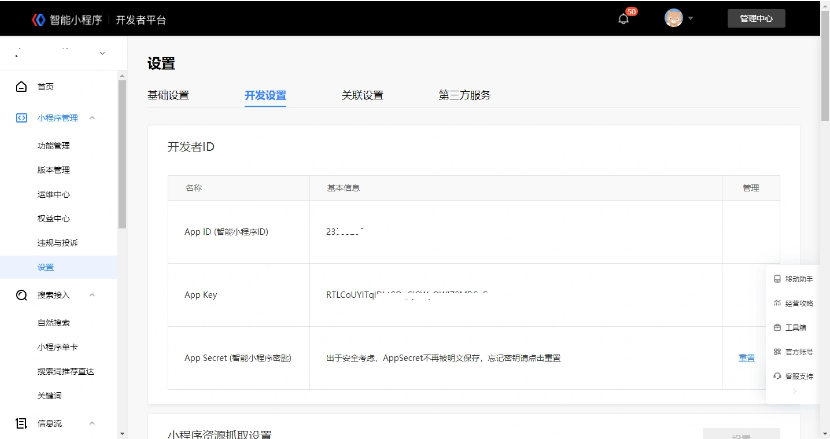Click the user avatar icon
Viewport: 830px width, 439px height.
click(674, 18)
